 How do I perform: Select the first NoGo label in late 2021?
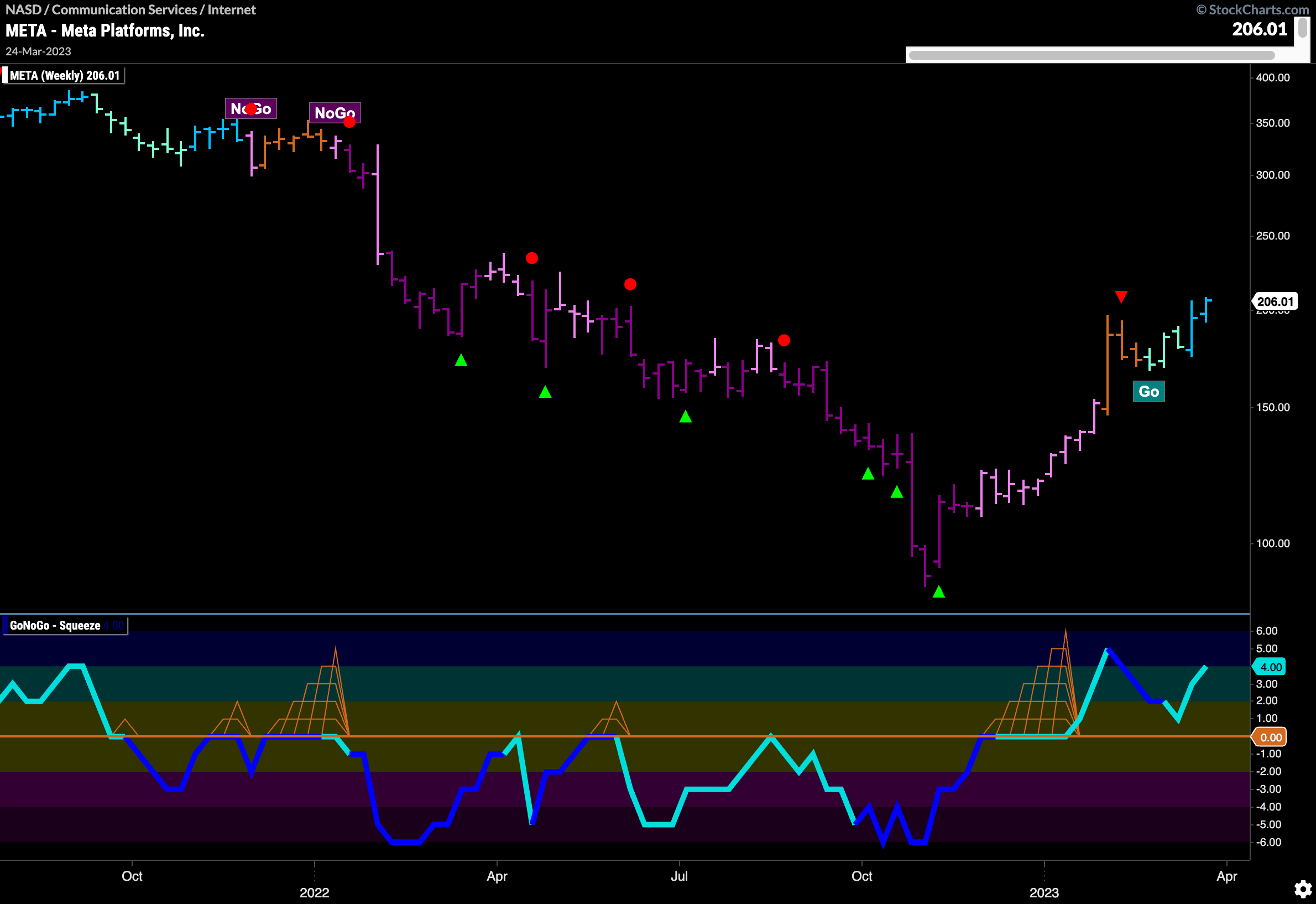tap(251, 108)
